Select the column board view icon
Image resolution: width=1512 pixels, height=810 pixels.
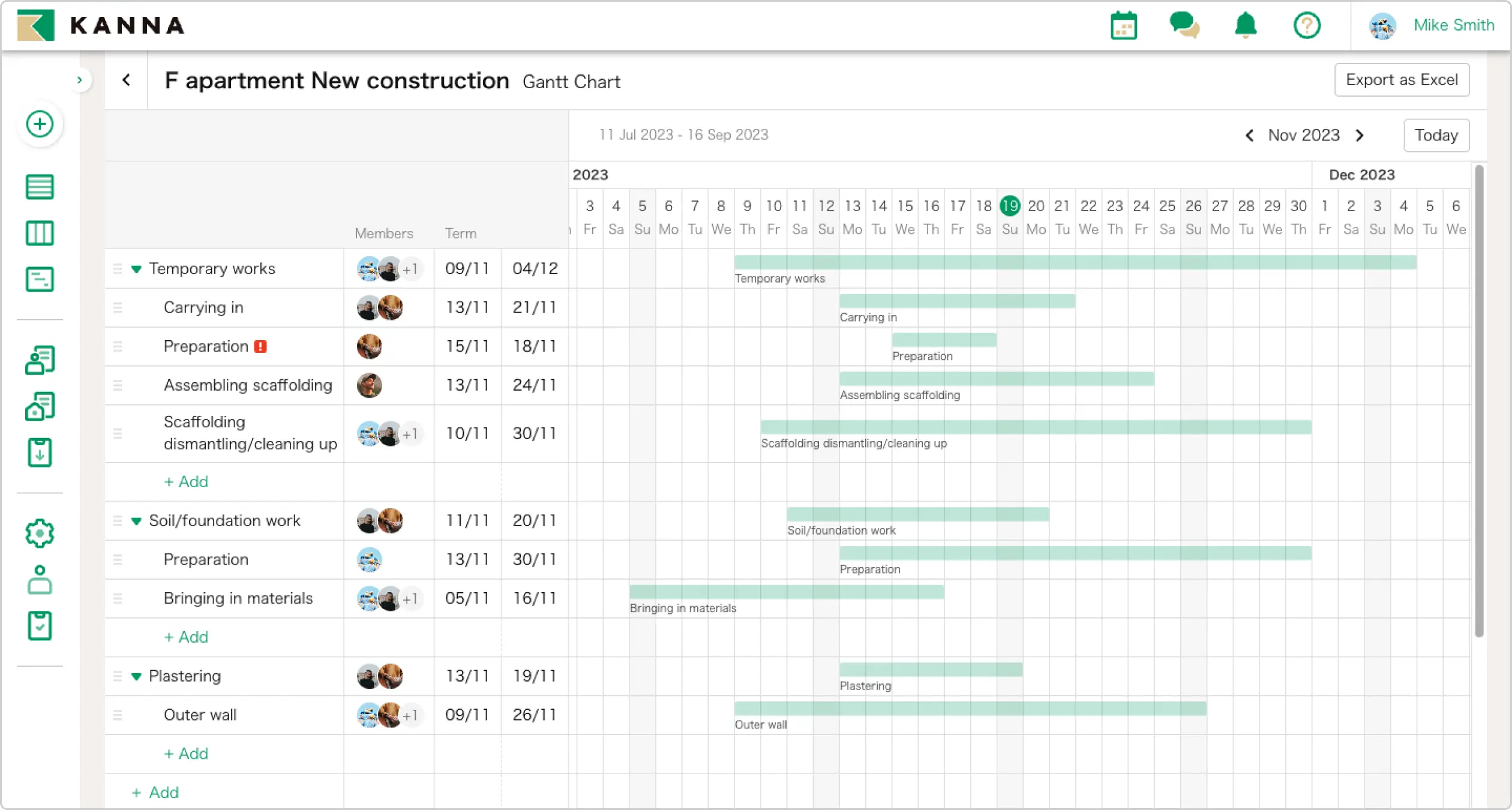(40, 233)
